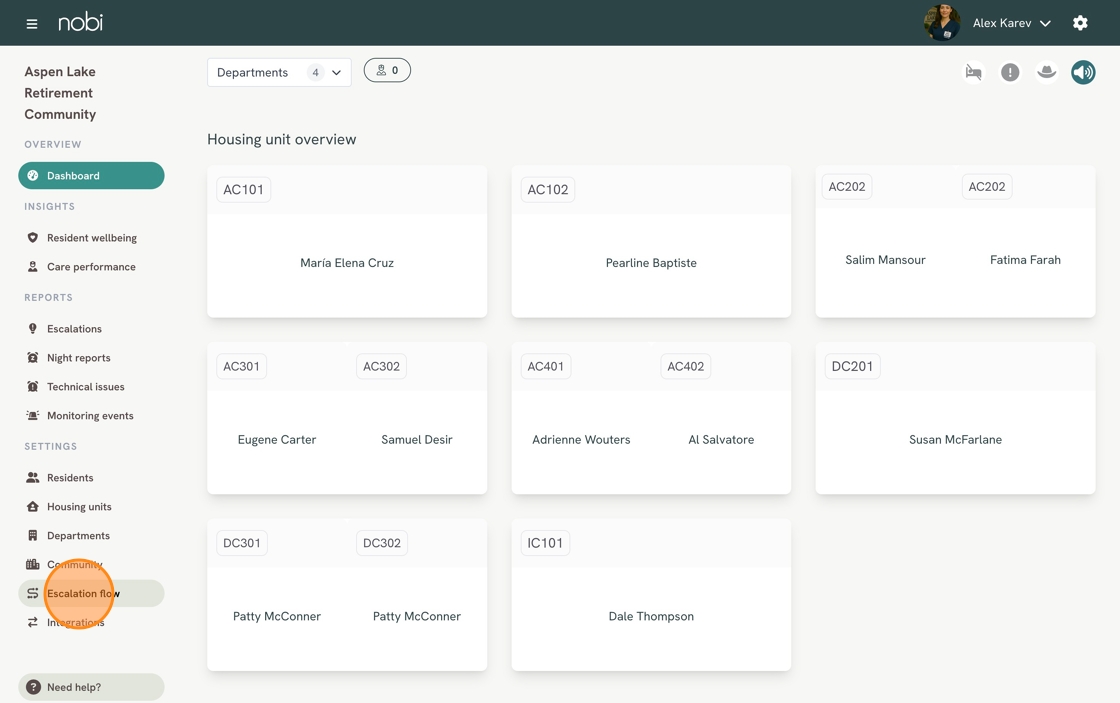This screenshot has width=1120, height=703.
Task: Select housing unit tag AC402
Action: [x=686, y=367]
